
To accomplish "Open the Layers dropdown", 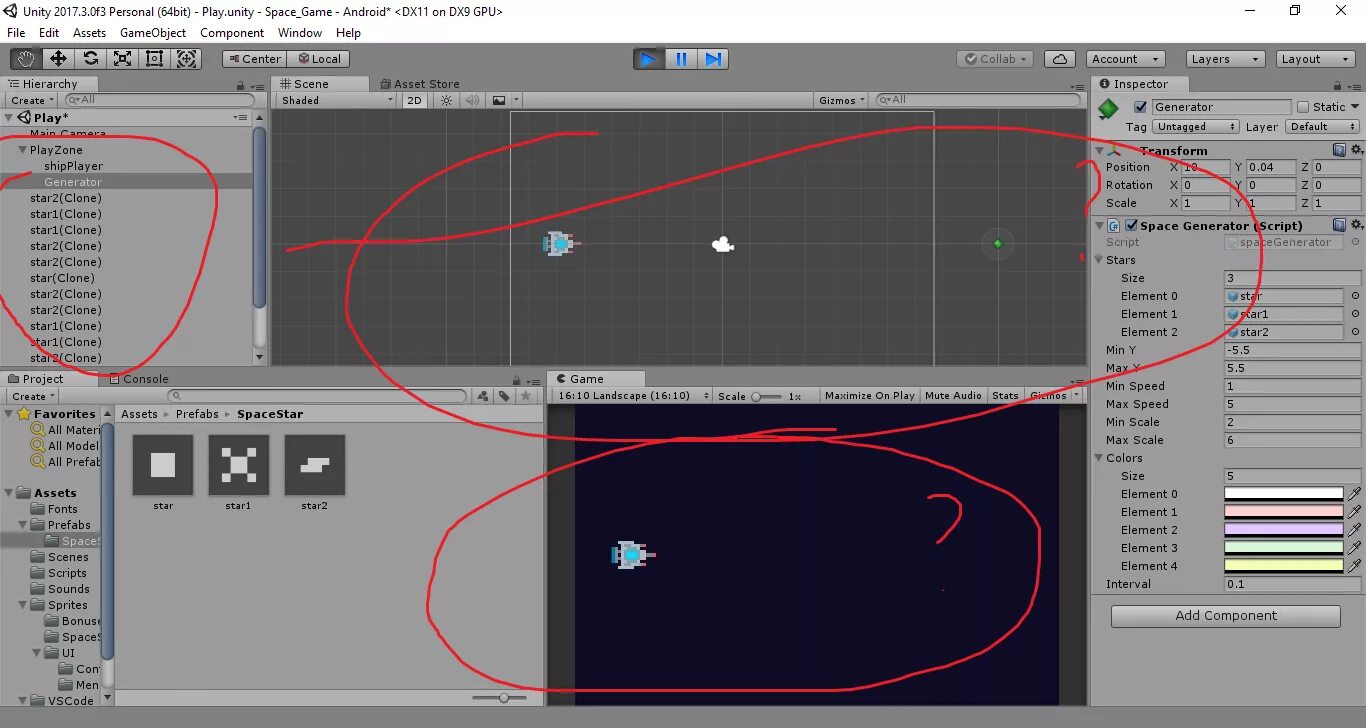I will (x=1225, y=59).
